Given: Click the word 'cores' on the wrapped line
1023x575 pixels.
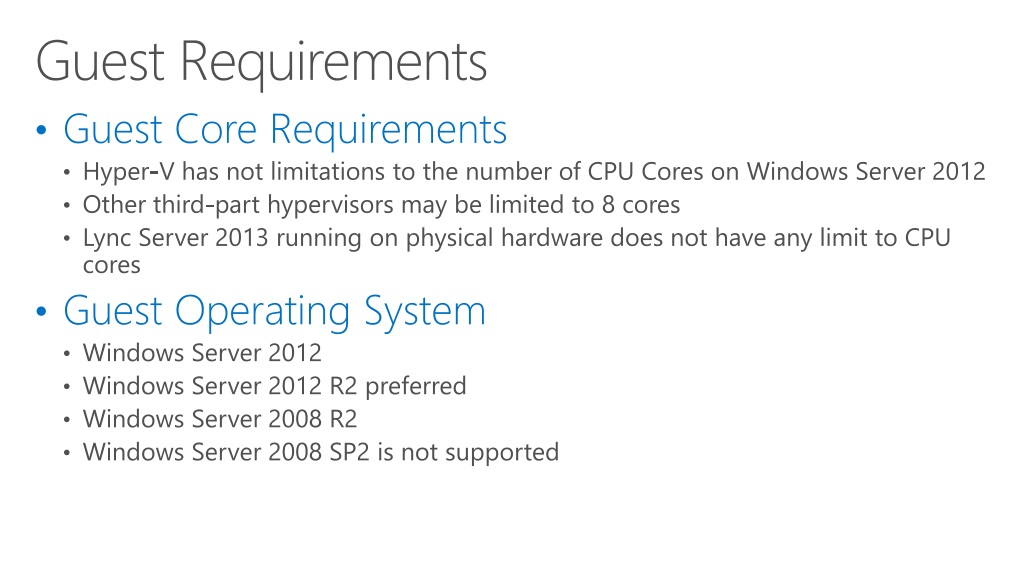Looking at the screenshot, I should (x=112, y=266).
